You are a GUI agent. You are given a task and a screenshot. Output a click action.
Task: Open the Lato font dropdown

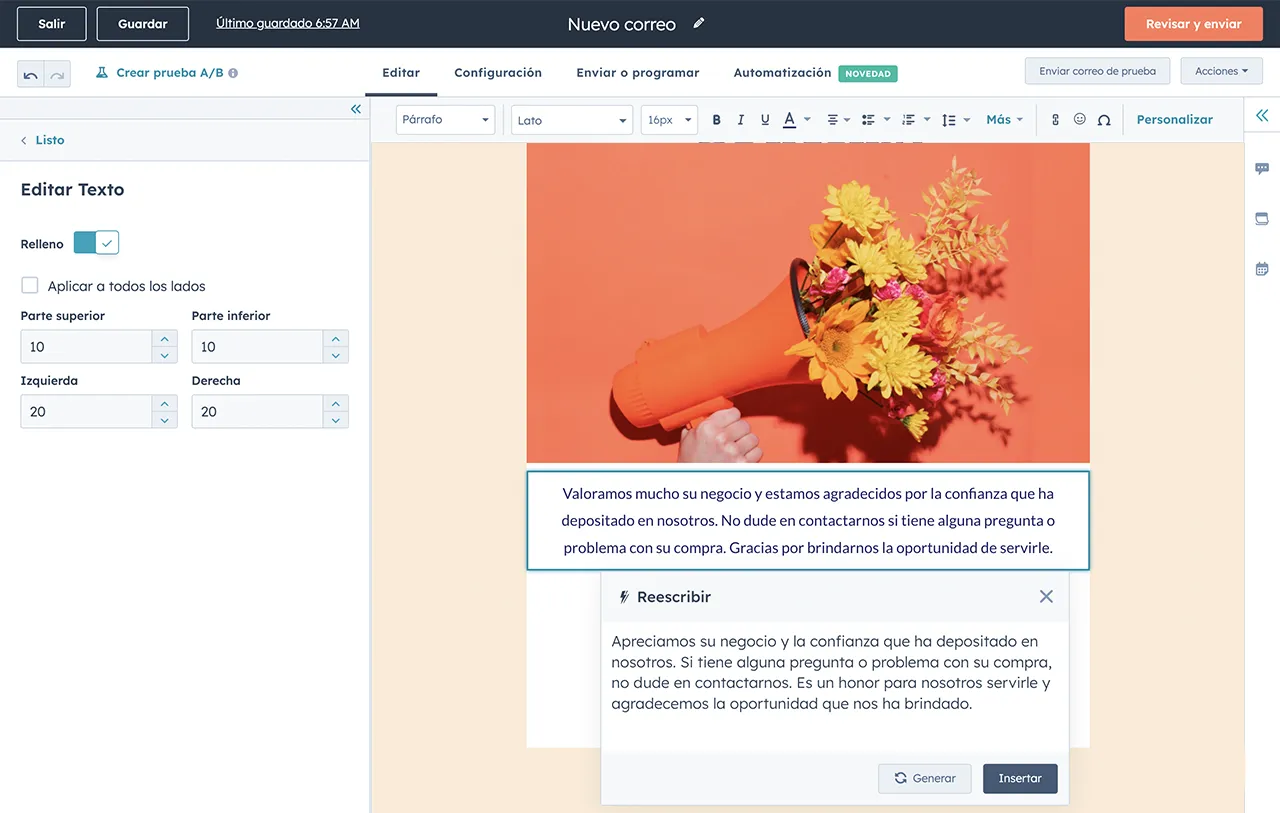click(572, 120)
